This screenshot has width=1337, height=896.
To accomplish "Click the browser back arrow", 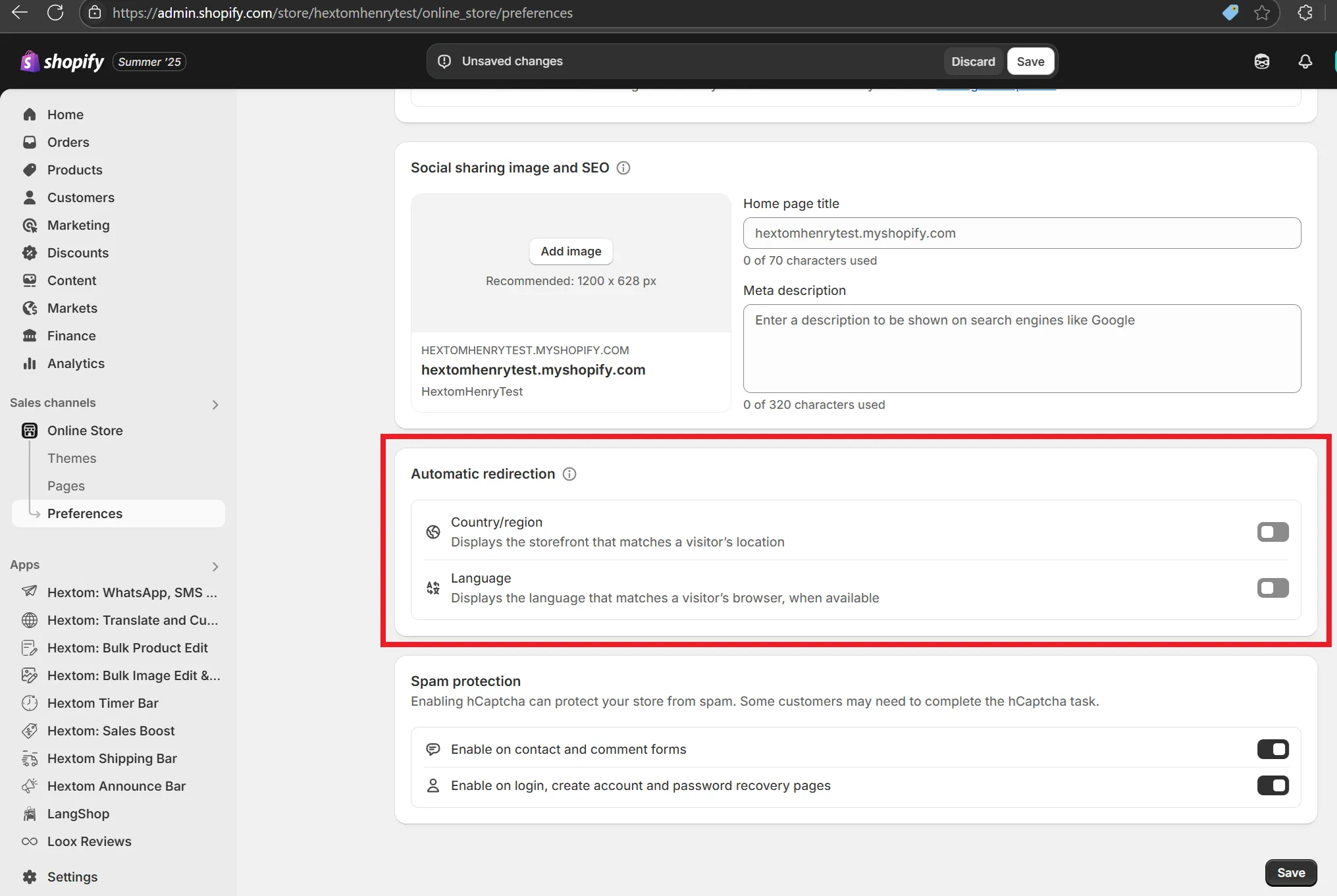I will (x=20, y=13).
